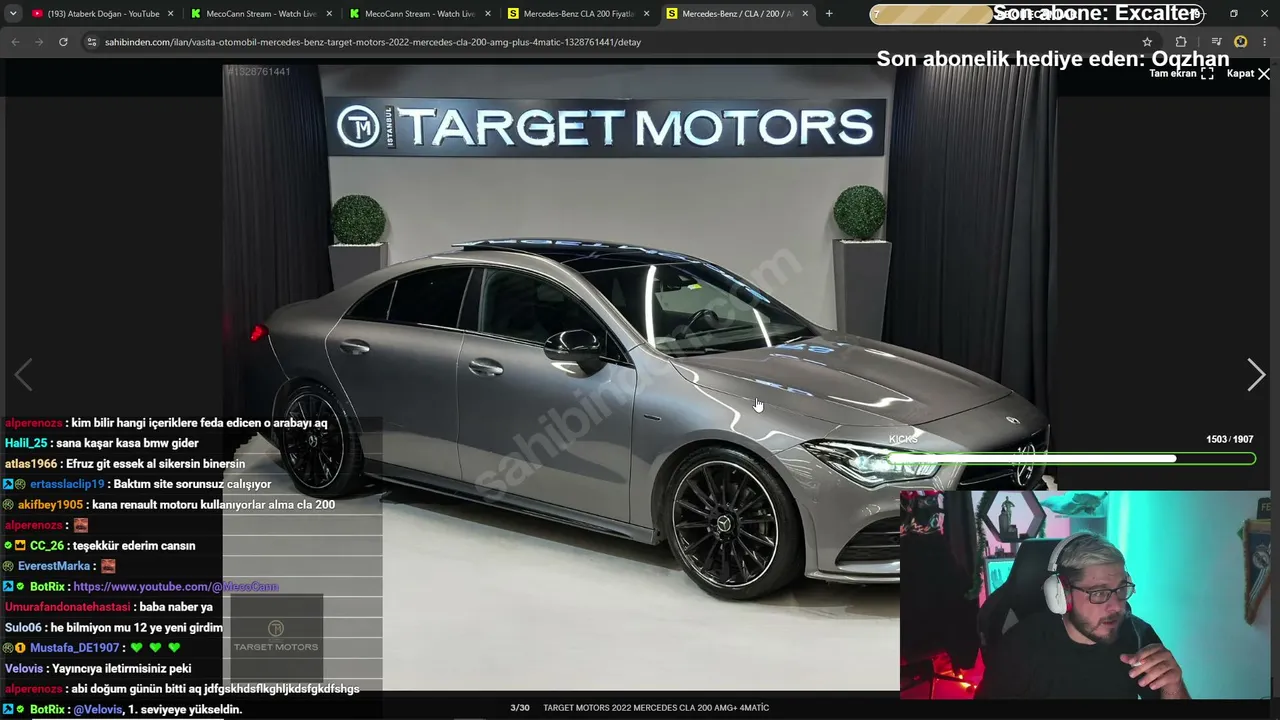This screenshot has width=1280, height=720.
Task: Close the active Mercedes-Benz / CLA / 200 tab
Action: (805, 14)
